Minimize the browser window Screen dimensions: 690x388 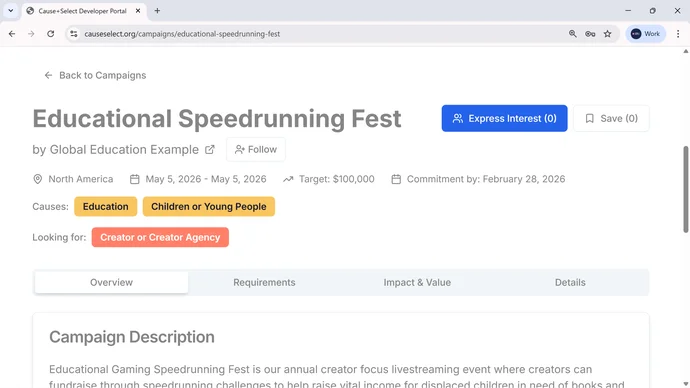click(x=628, y=11)
